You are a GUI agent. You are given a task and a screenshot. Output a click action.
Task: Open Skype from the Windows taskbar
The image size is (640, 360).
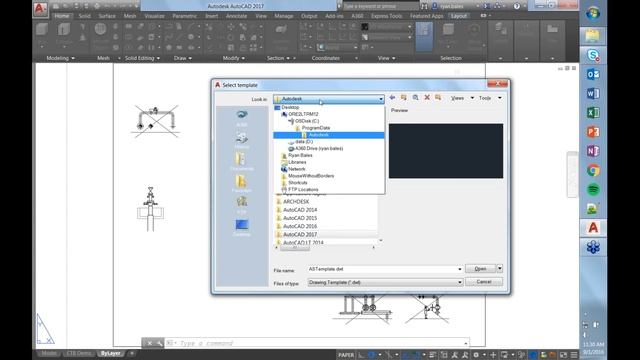593,55
